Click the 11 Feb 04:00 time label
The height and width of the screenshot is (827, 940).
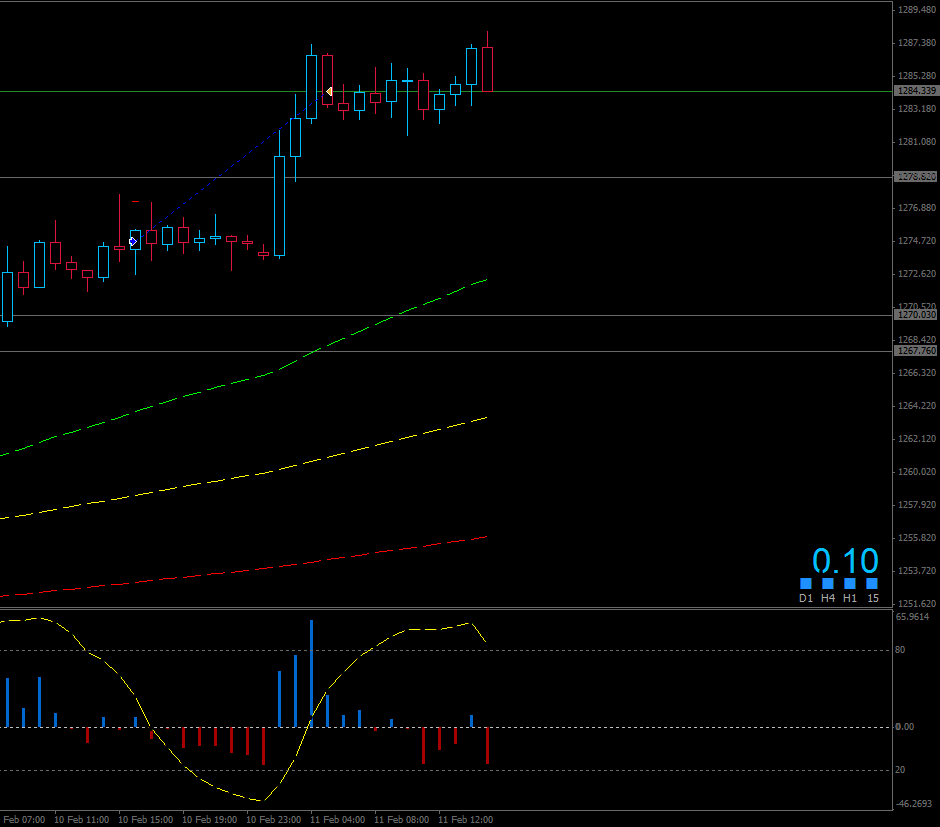[338, 819]
